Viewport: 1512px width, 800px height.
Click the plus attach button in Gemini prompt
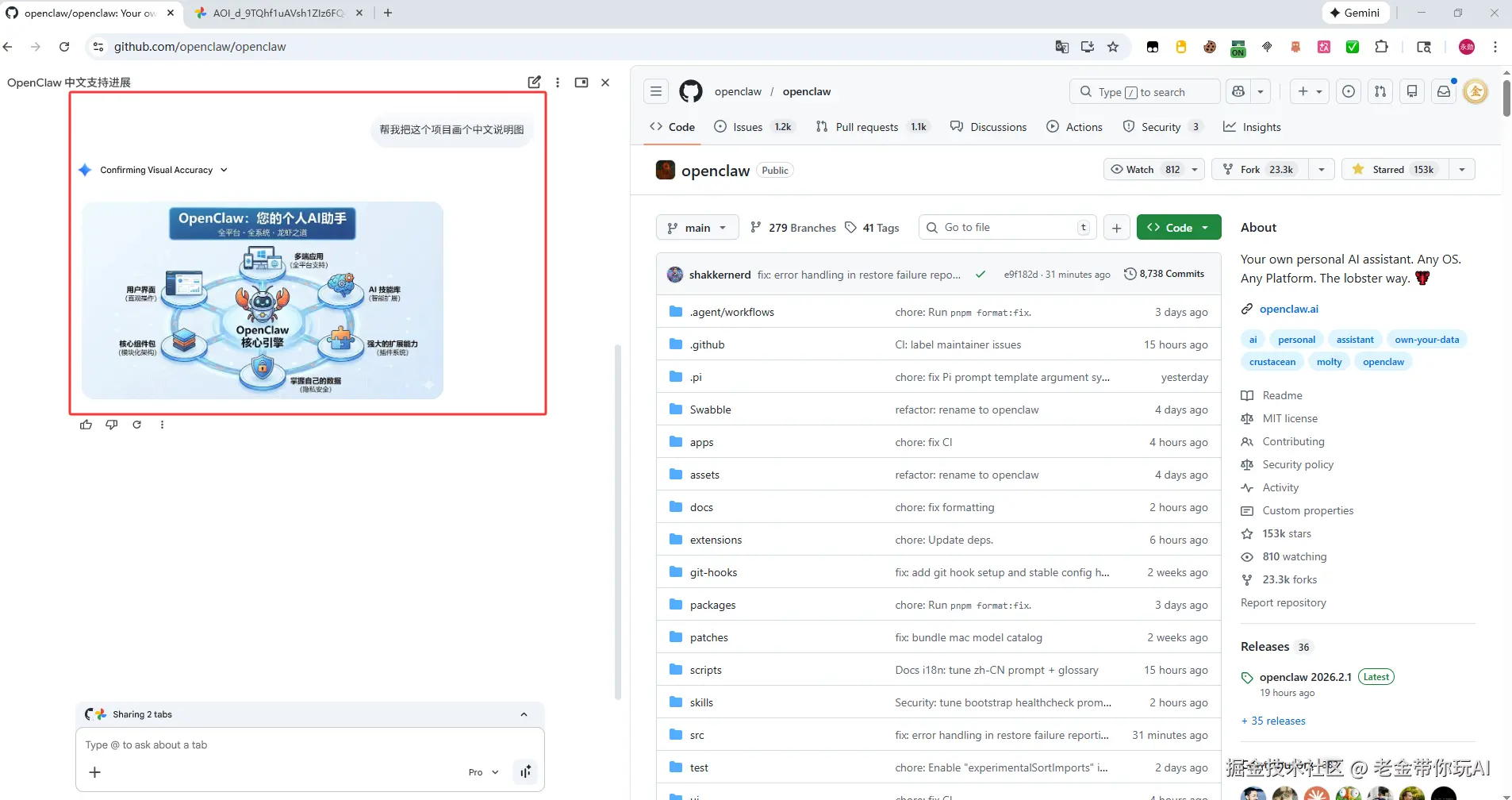(x=94, y=772)
